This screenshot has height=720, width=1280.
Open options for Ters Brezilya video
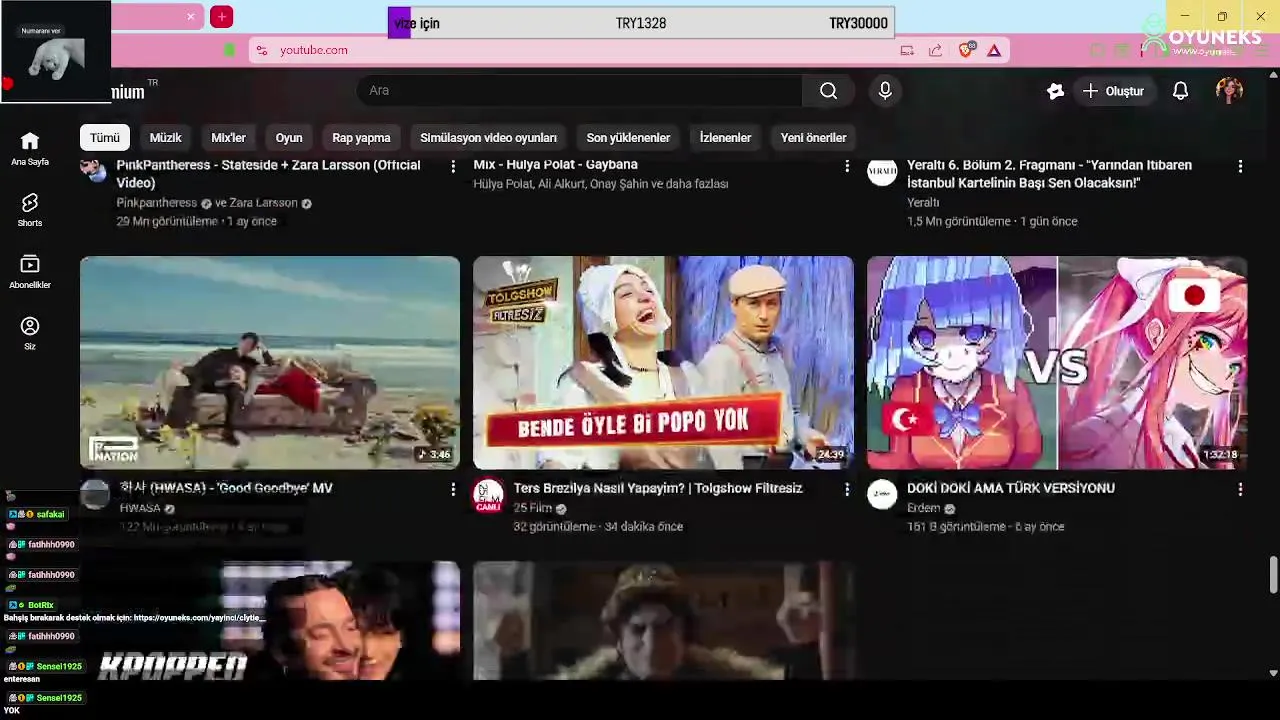pos(847,489)
